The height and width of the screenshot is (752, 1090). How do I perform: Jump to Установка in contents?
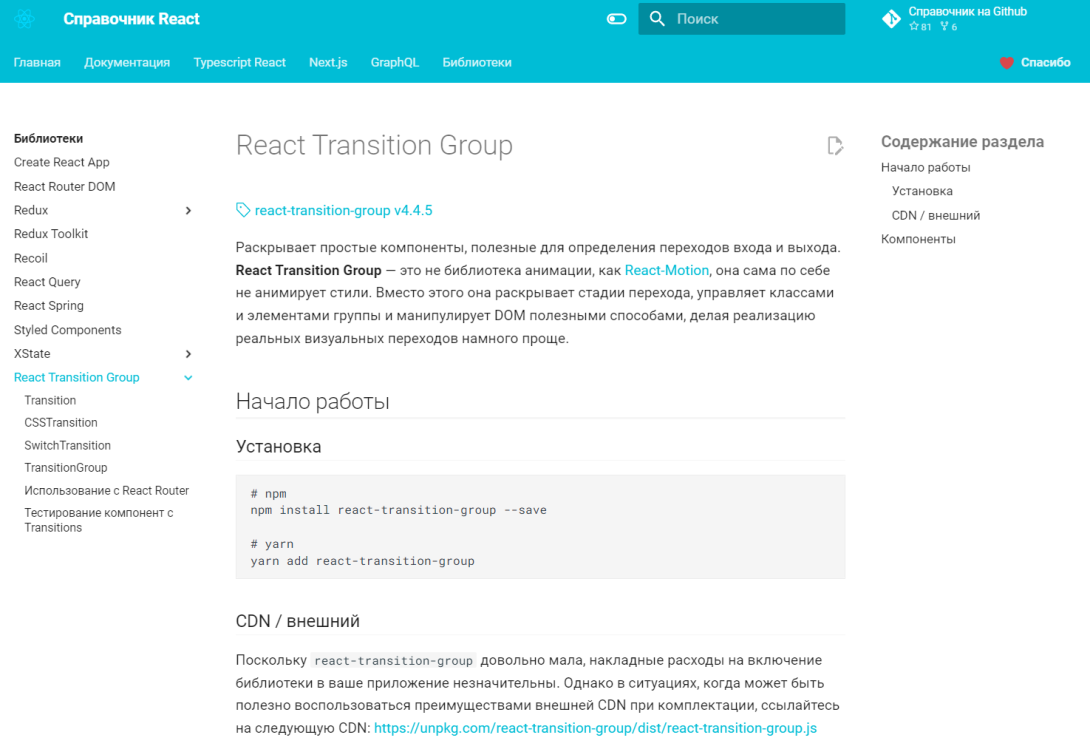922,191
